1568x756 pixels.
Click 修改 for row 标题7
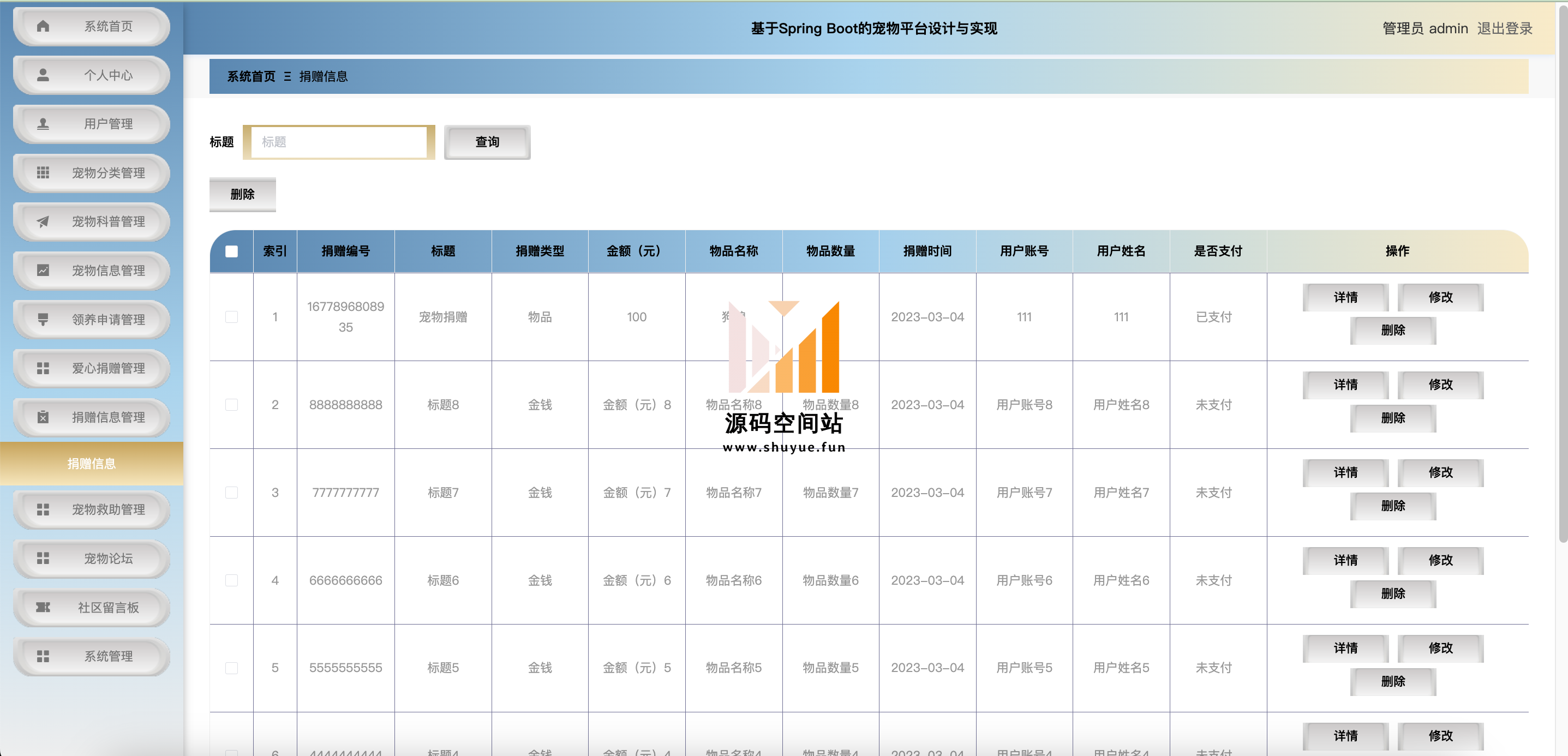1440,472
